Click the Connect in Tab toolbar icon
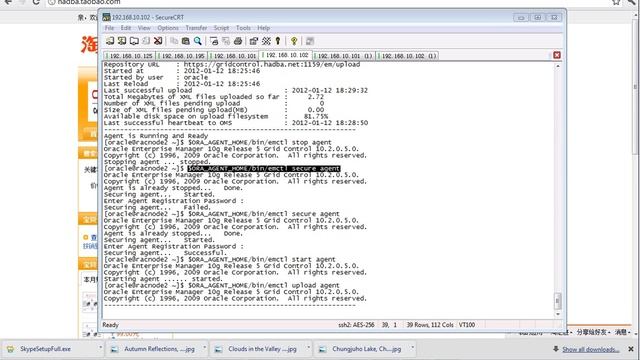The width and height of the screenshot is (640, 360). click(x=134, y=41)
